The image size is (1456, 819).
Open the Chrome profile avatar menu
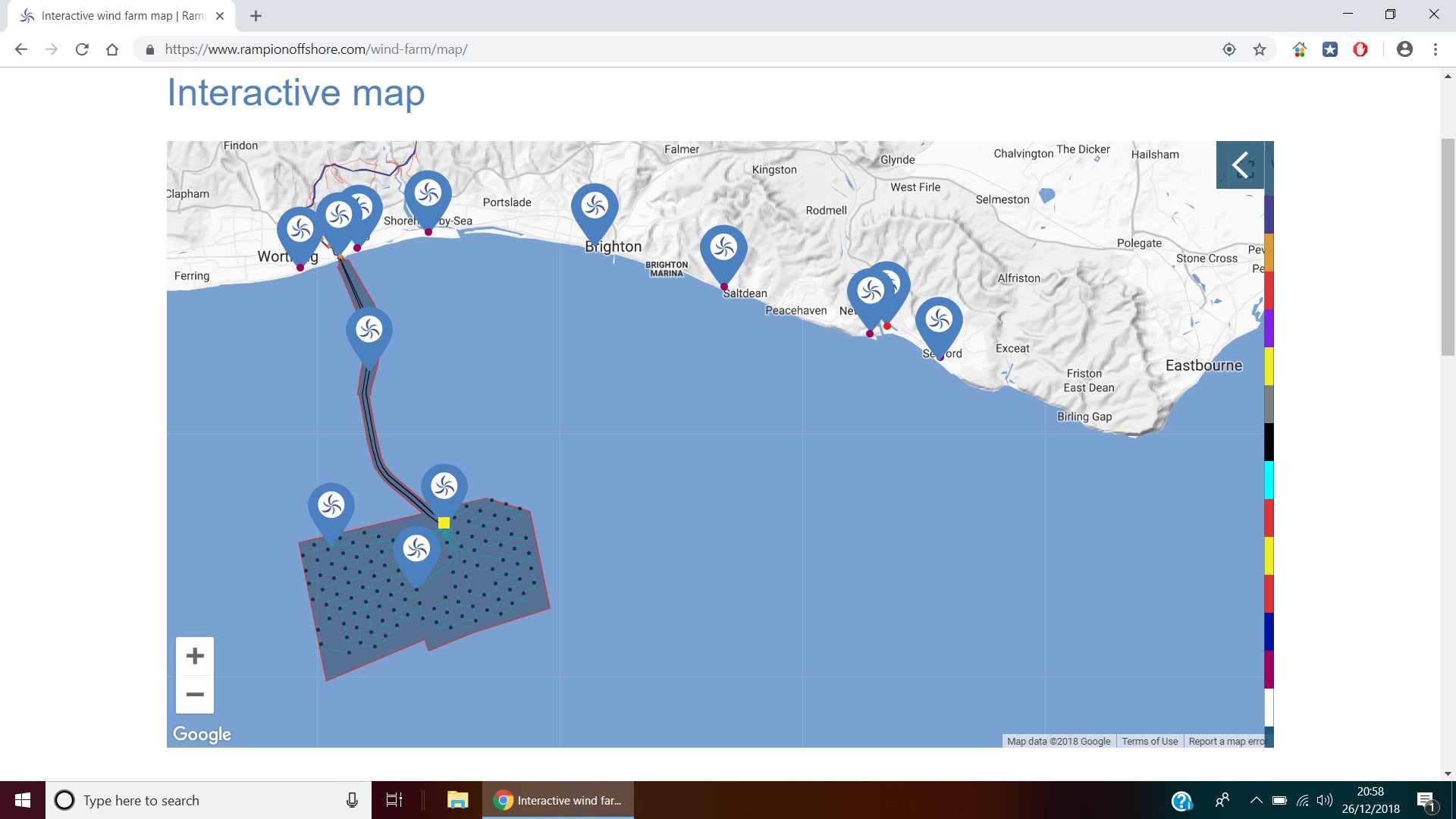(x=1404, y=49)
